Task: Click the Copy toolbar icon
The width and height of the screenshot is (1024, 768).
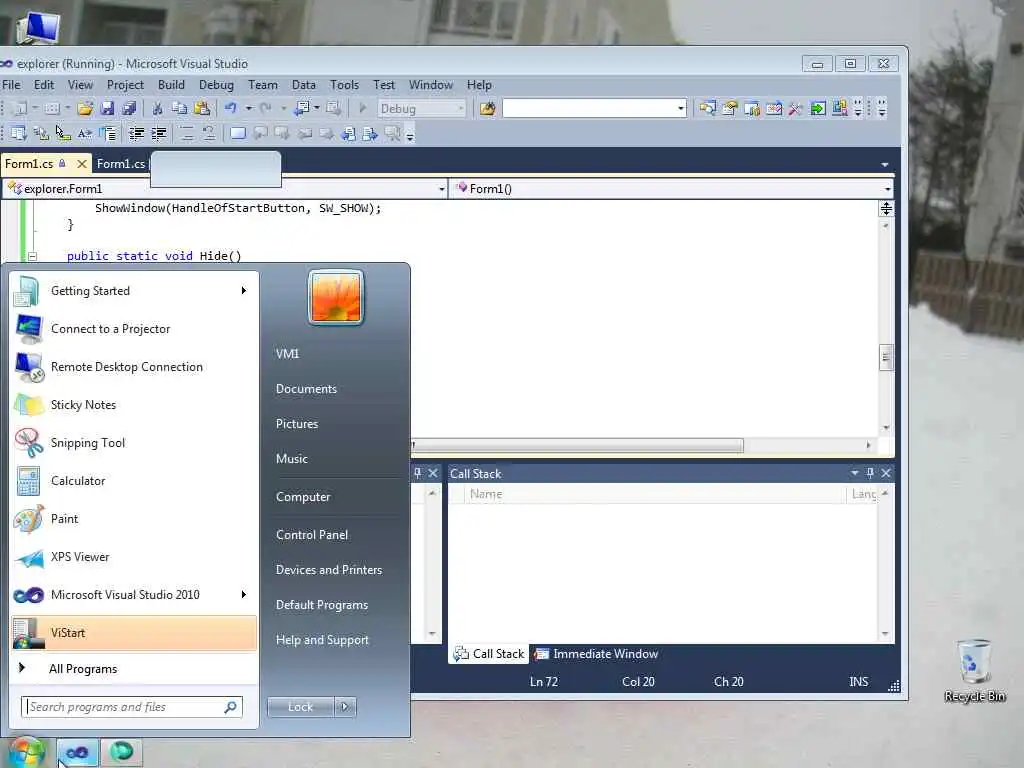Action: pos(179,108)
